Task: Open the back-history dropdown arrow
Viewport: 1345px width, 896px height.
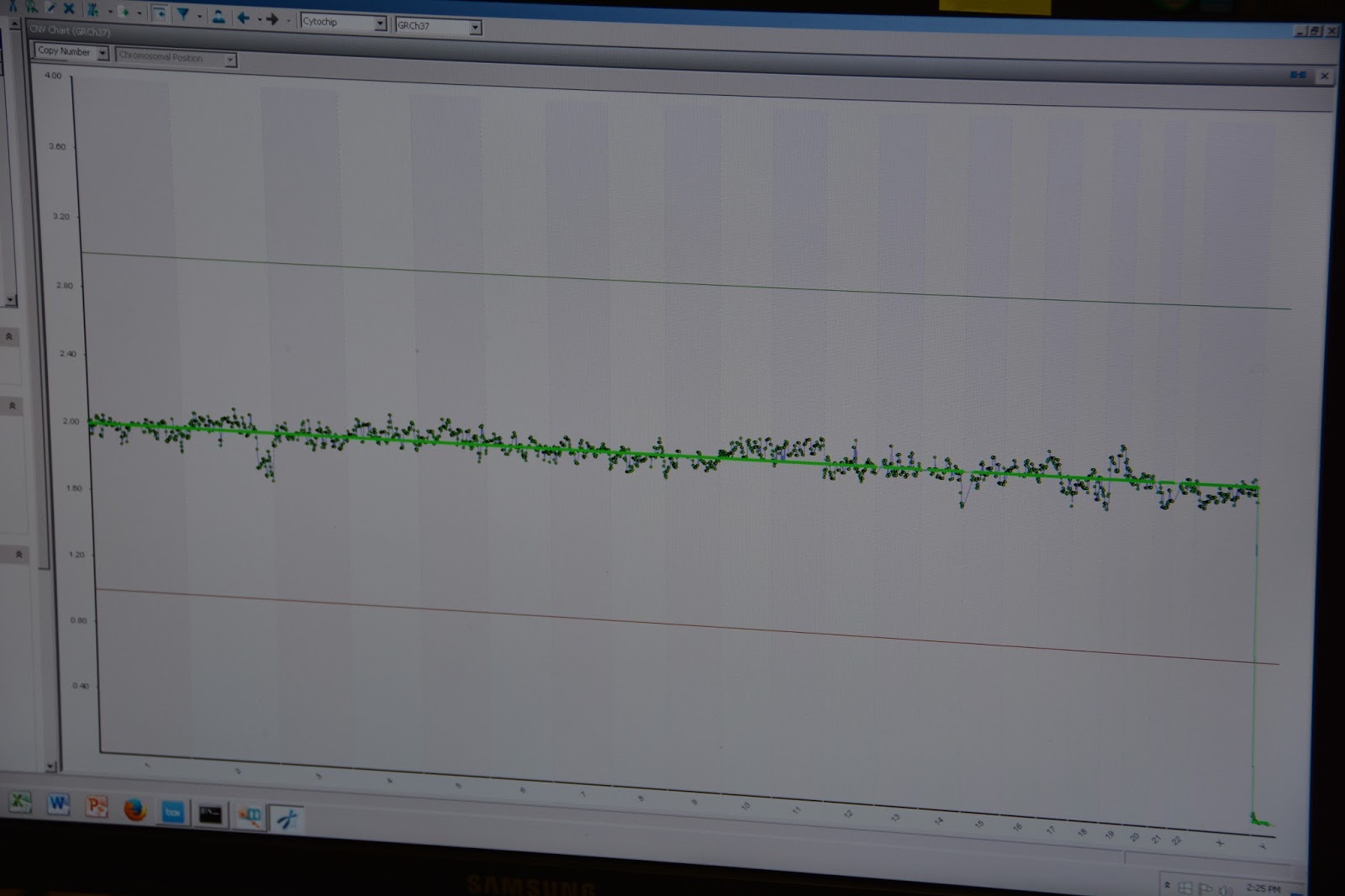Action: click(259, 18)
